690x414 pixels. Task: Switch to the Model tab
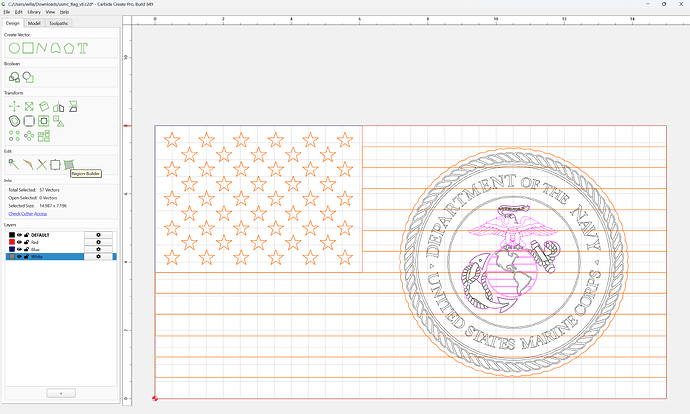(34, 23)
